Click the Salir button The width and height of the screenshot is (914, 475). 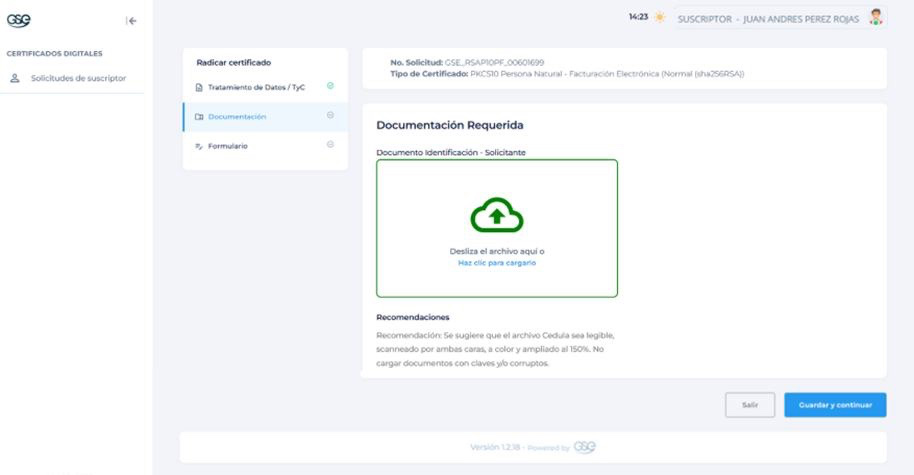pyautogui.click(x=750, y=404)
